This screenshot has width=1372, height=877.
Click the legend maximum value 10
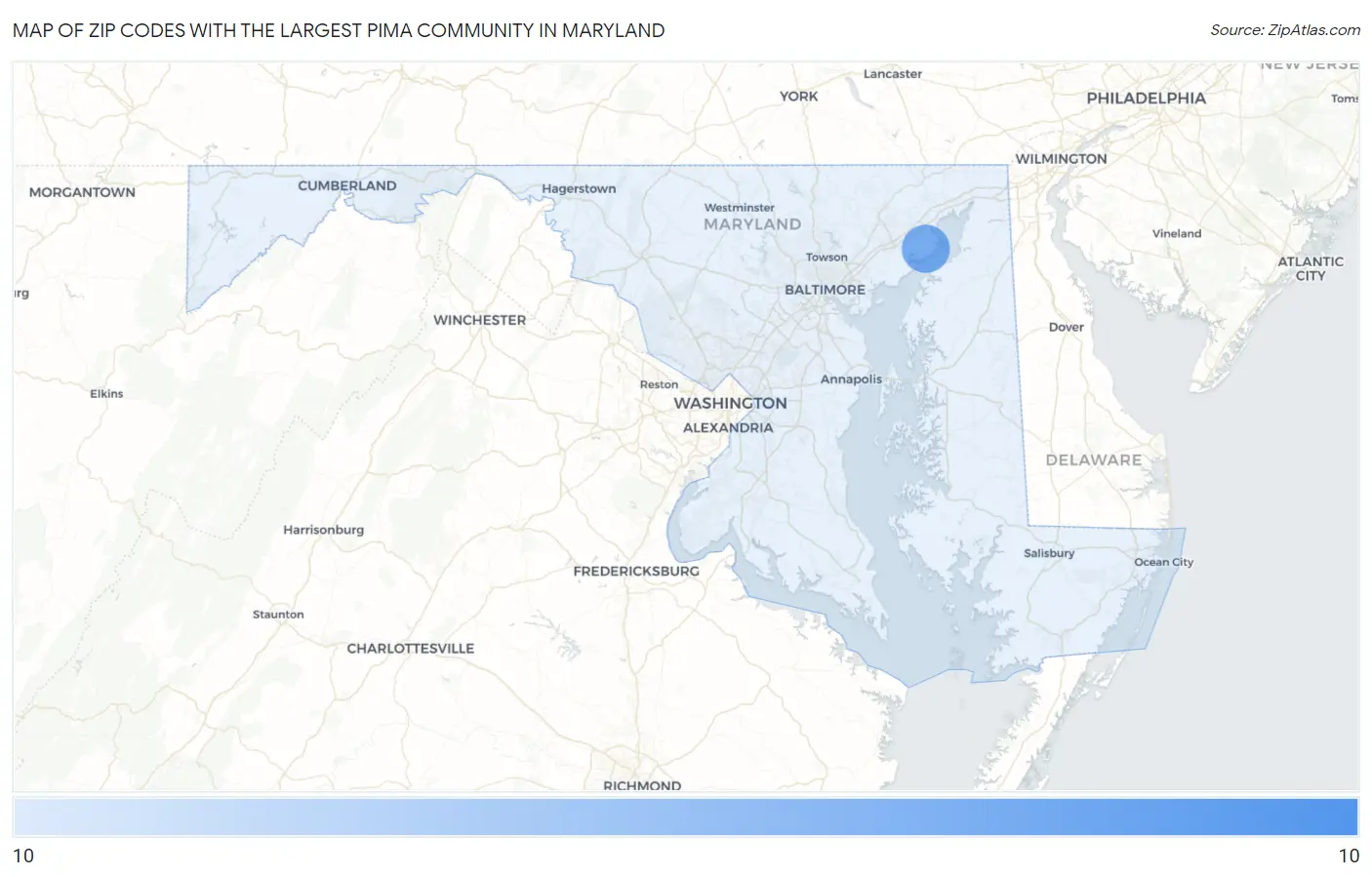pos(1349,856)
